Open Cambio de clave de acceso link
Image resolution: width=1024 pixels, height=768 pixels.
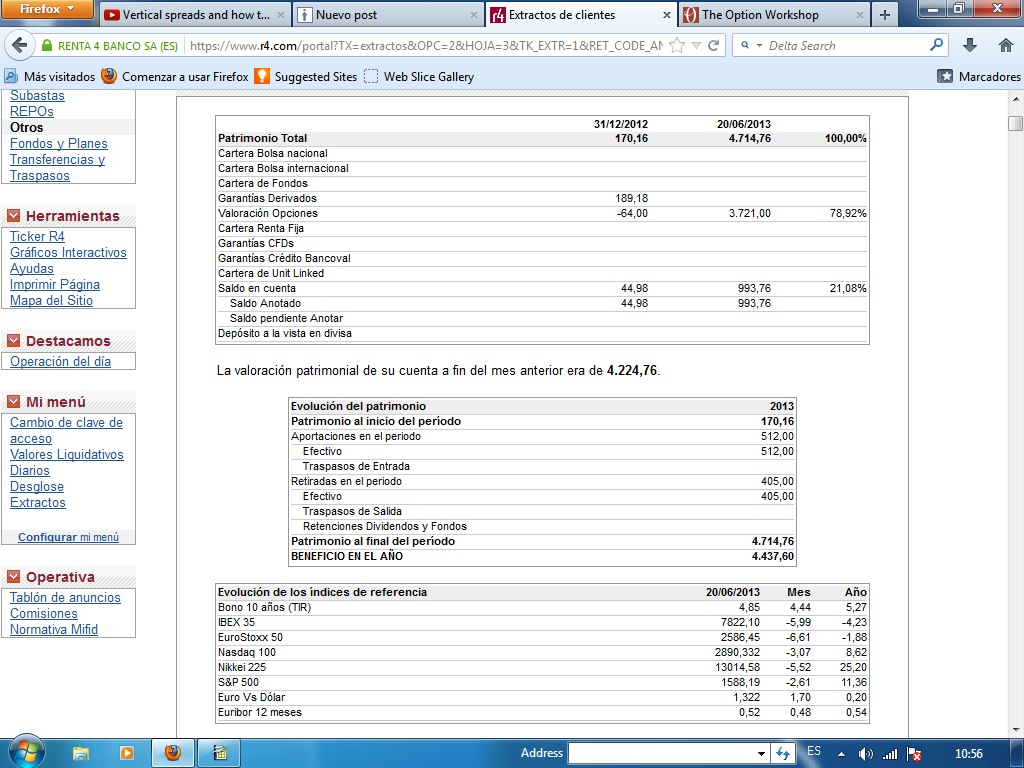coord(66,430)
